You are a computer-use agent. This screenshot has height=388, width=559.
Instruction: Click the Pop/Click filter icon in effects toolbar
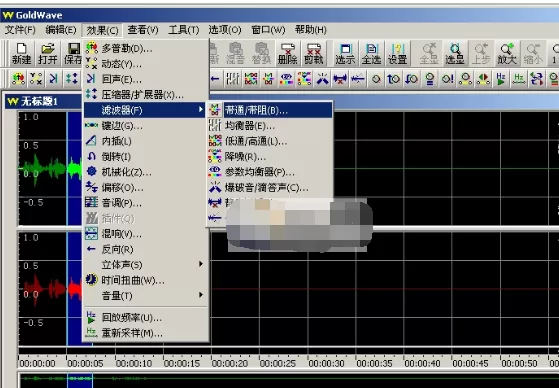[322, 79]
